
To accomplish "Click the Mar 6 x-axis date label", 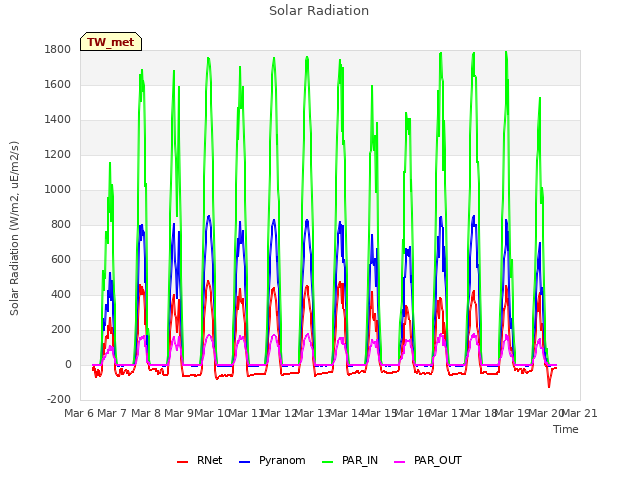I will 79,413.
